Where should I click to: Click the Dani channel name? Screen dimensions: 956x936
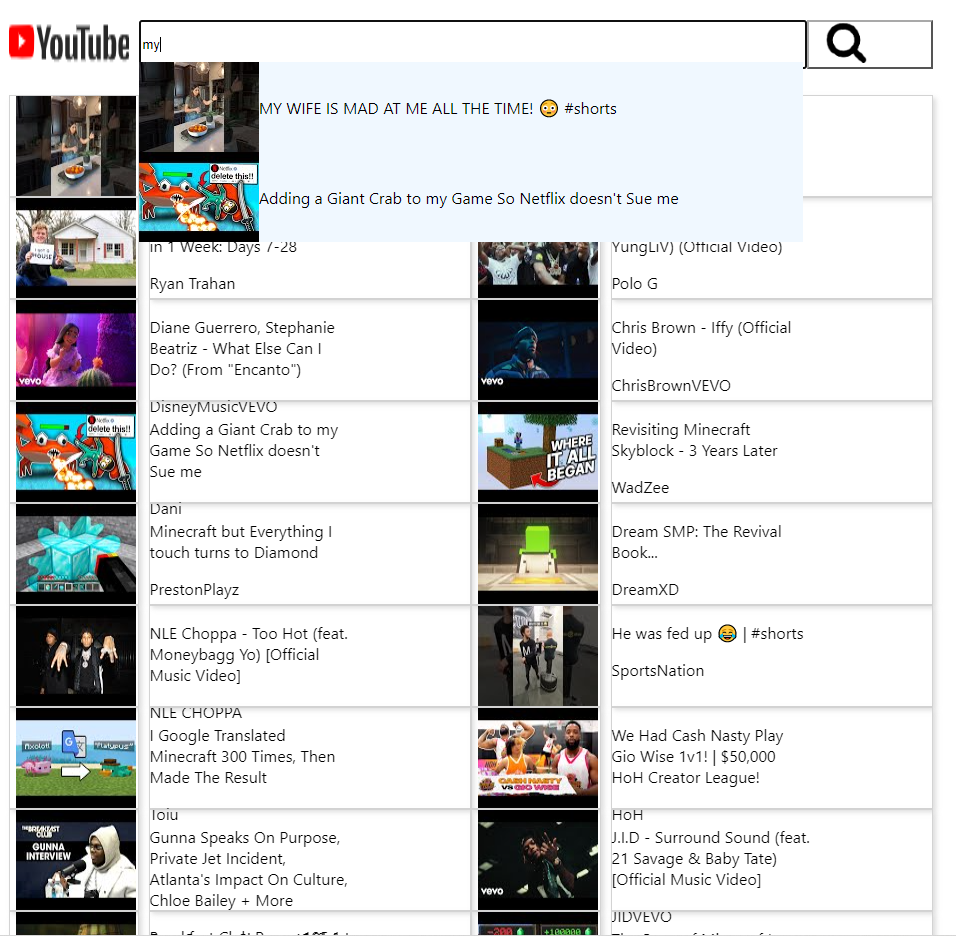tap(166, 509)
